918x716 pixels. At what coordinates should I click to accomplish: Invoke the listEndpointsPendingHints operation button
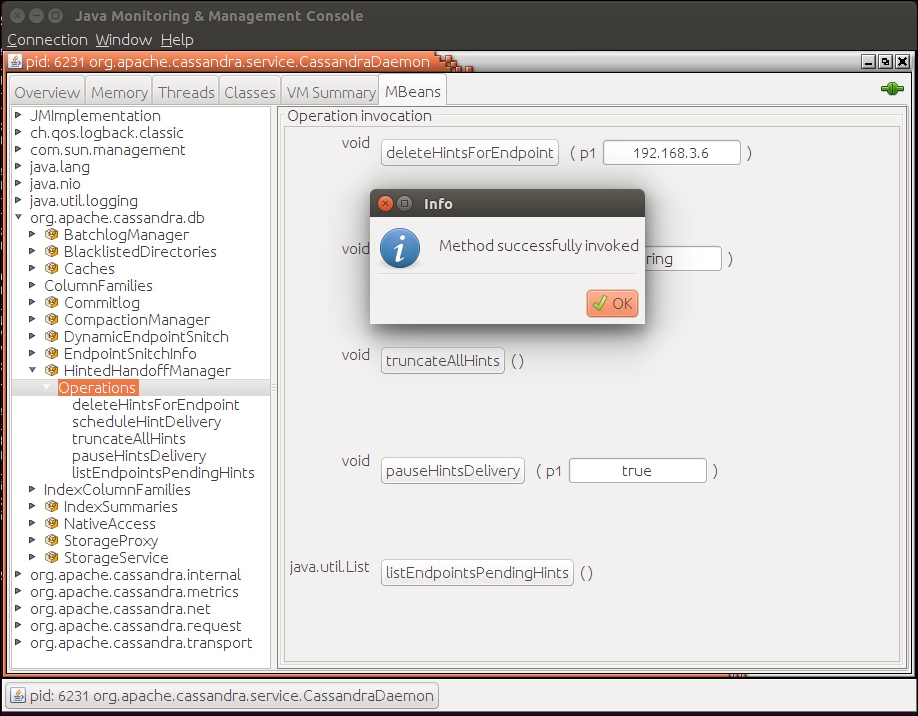(477, 572)
